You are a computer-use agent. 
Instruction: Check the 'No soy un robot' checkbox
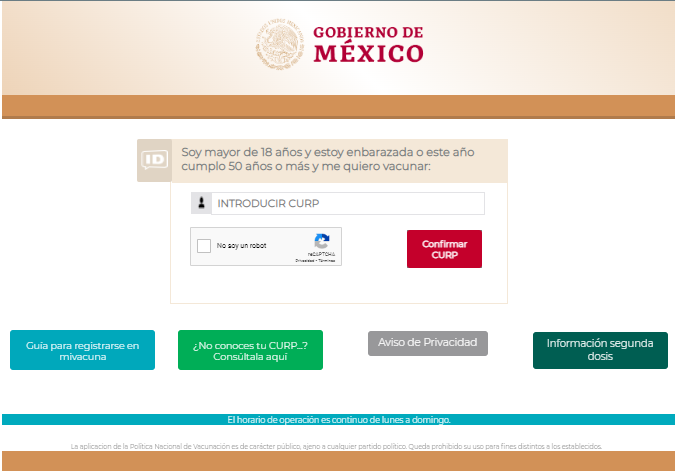pos(204,246)
